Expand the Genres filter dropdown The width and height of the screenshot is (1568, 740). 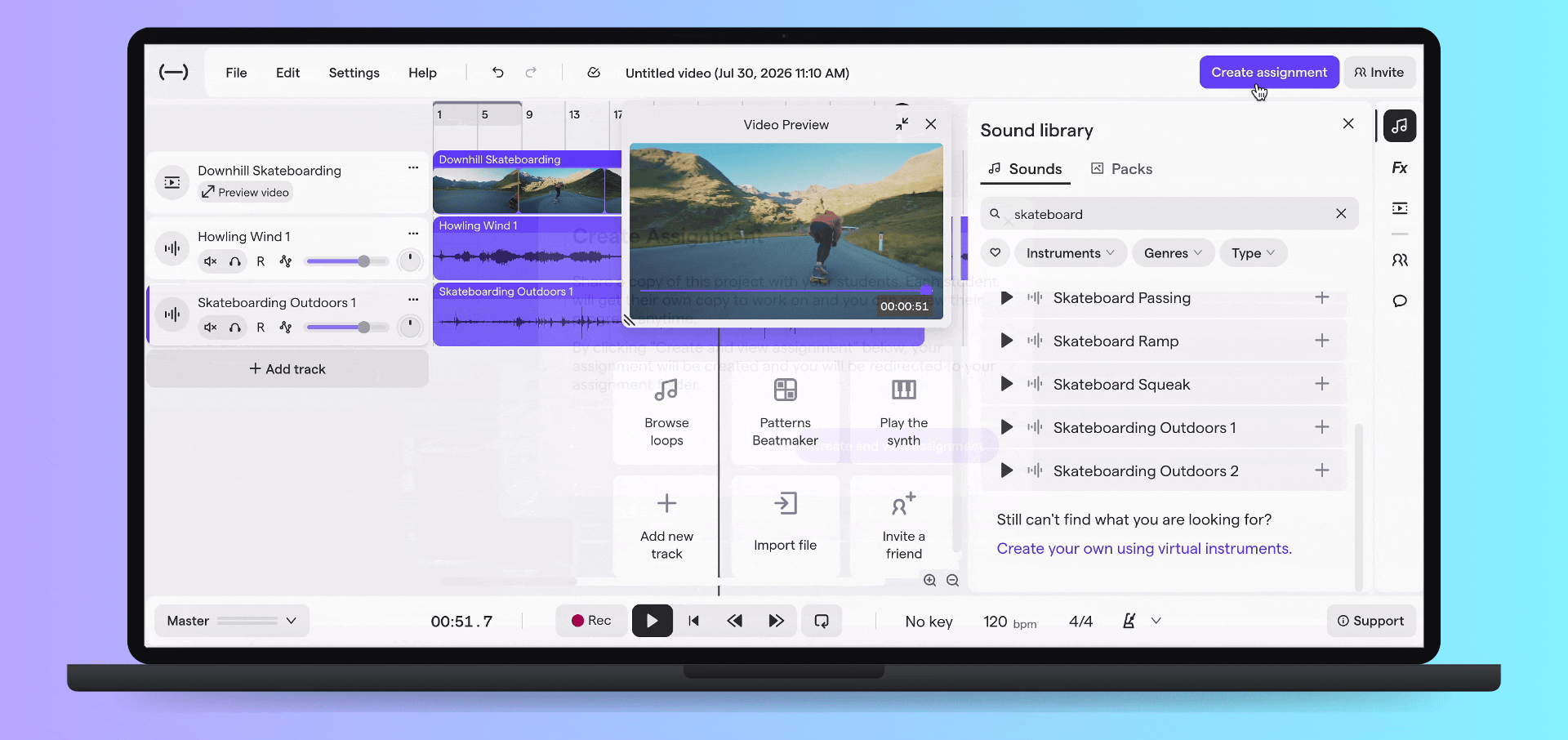pyautogui.click(x=1174, y=253)
